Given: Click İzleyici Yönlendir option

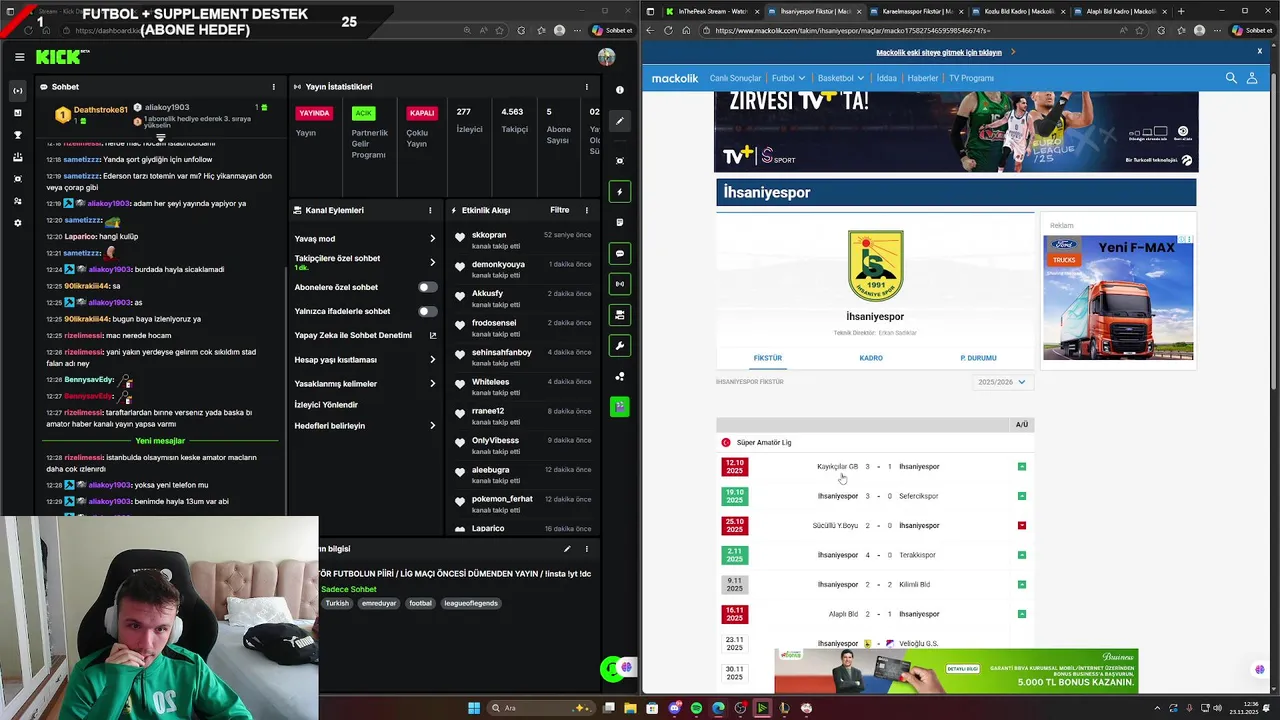Looking at the screenshot, I should click(x=326, y=405).
